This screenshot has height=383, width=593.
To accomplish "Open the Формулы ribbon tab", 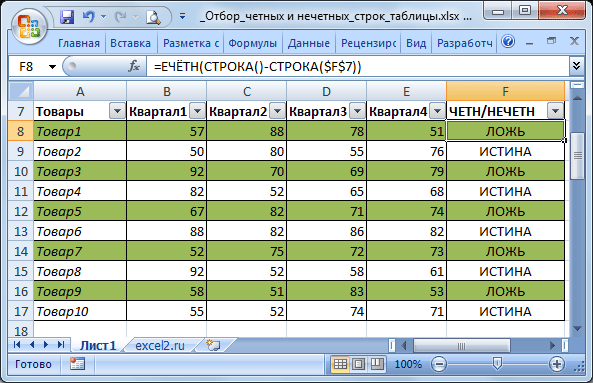I will pos(253,43).
